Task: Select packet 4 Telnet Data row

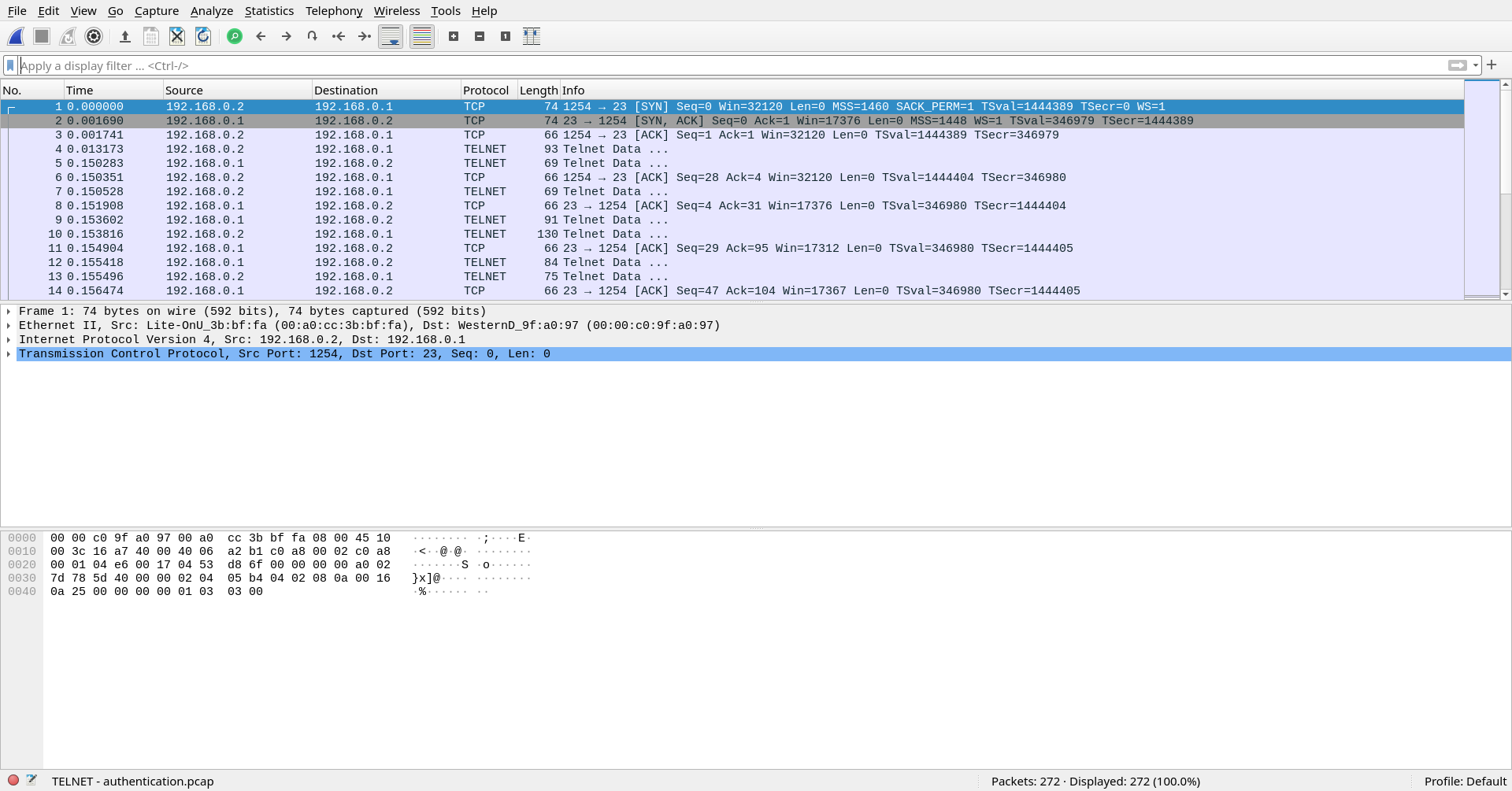Action: coord(732,150)
